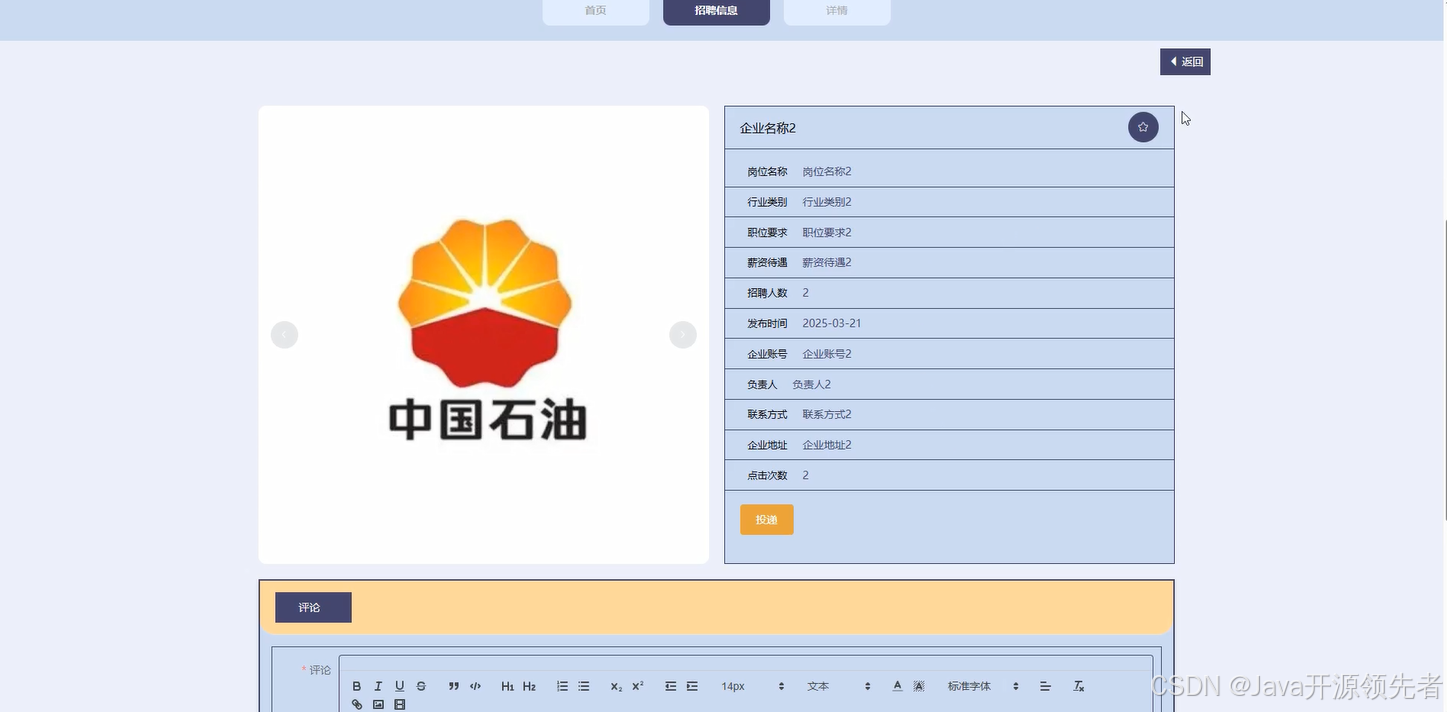Apply bold formatting in the comment editor
The height and width of the screenshot is (712, 1447).
(x=356, y=686)
